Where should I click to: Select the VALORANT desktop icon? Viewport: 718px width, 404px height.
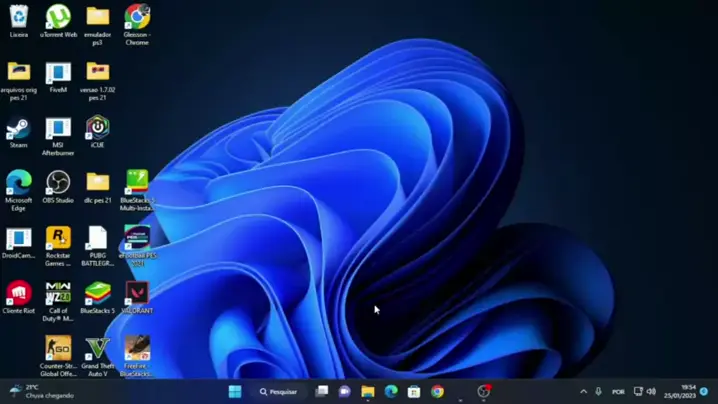[x=137, y=293]
